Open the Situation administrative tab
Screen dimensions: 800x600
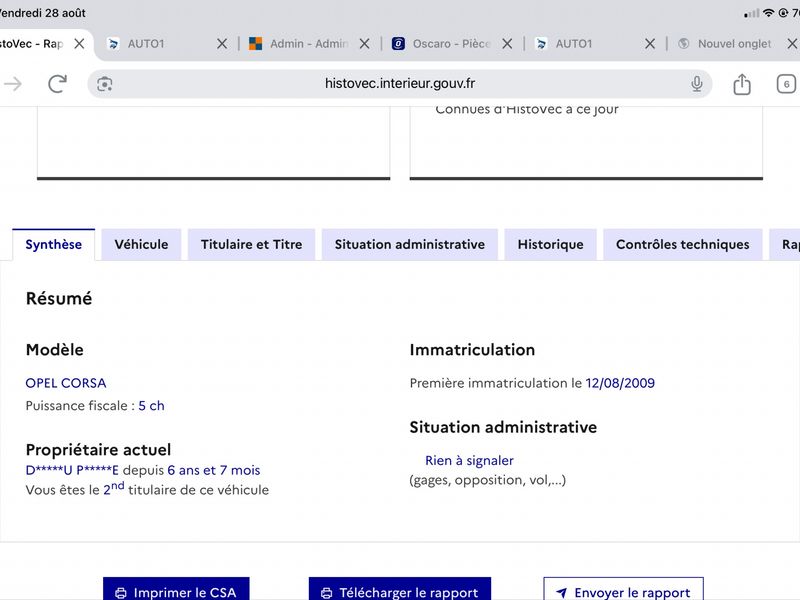pyautogui.click(x=410, y=245)
